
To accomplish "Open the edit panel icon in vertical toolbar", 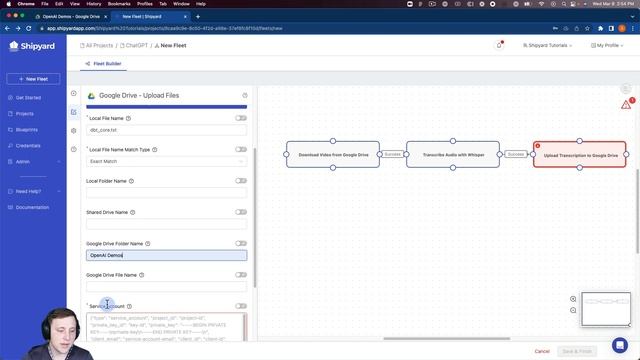I will point(73,112).
